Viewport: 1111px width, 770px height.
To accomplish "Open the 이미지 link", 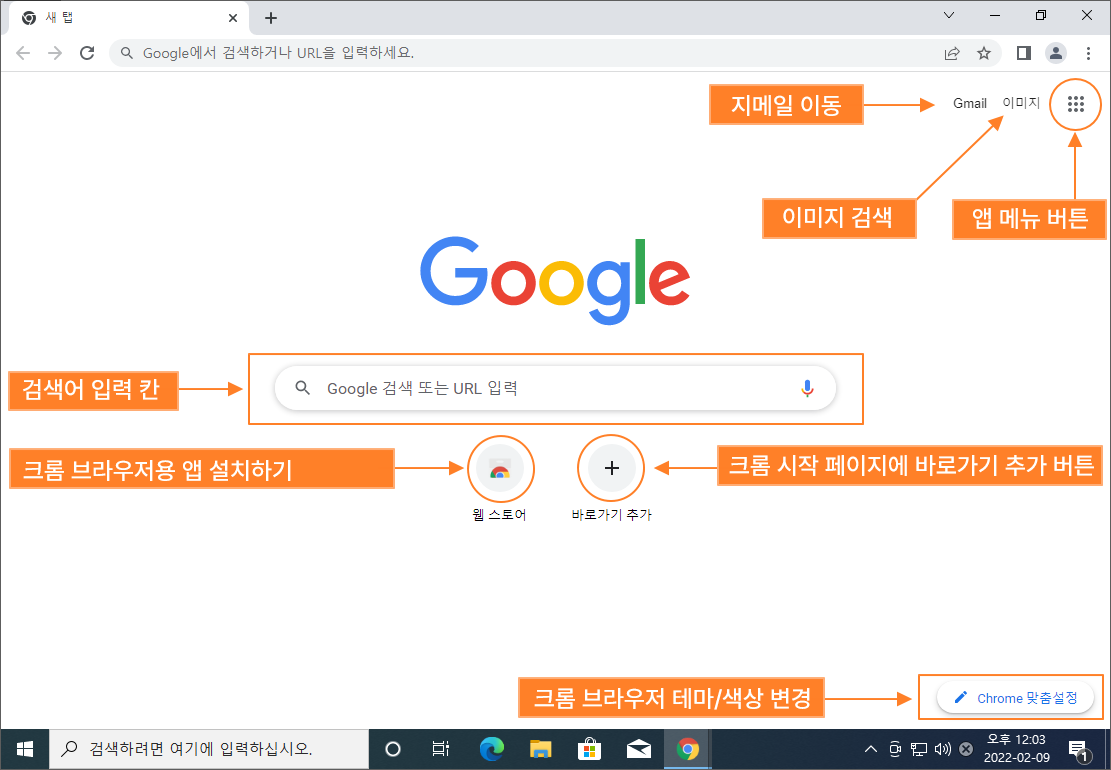I will (x=1021, y=103).
